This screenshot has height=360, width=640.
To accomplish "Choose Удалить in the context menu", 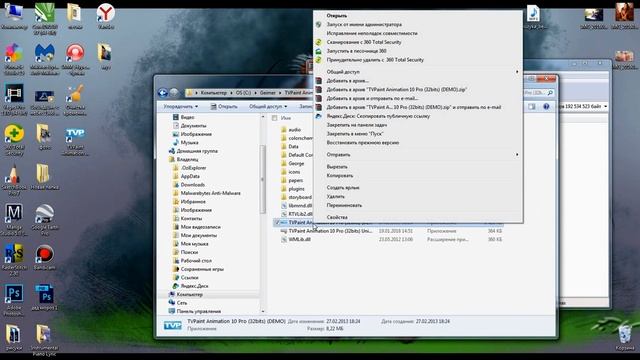I will pos(418,197).
